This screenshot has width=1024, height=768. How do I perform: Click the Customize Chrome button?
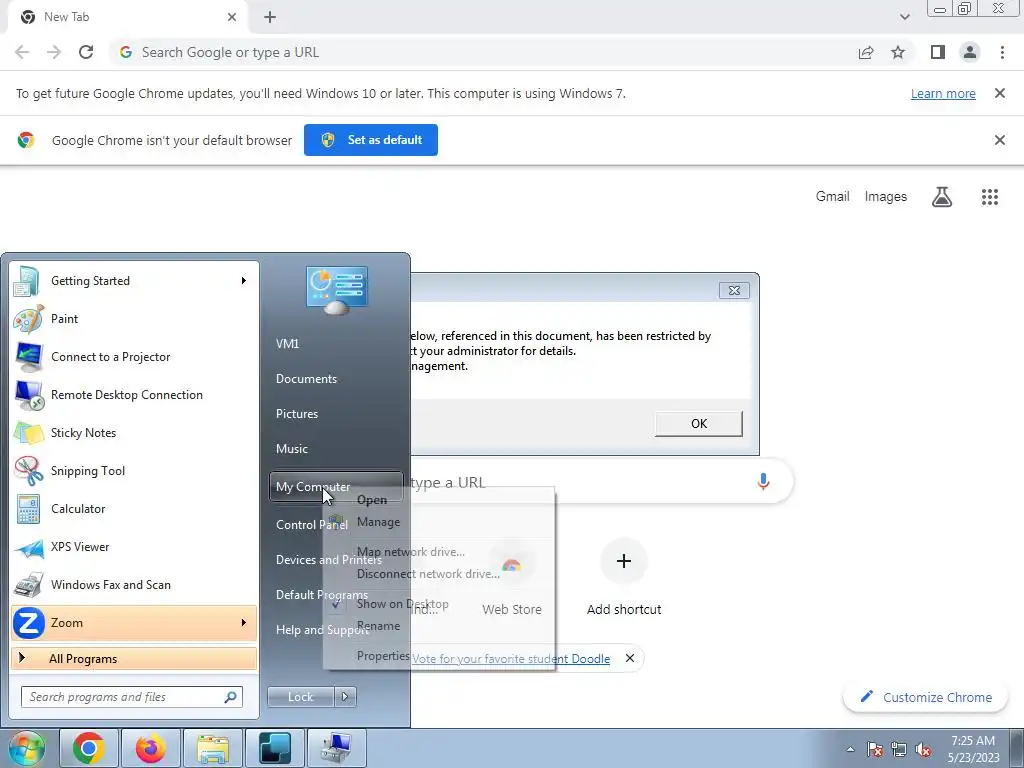926,697
